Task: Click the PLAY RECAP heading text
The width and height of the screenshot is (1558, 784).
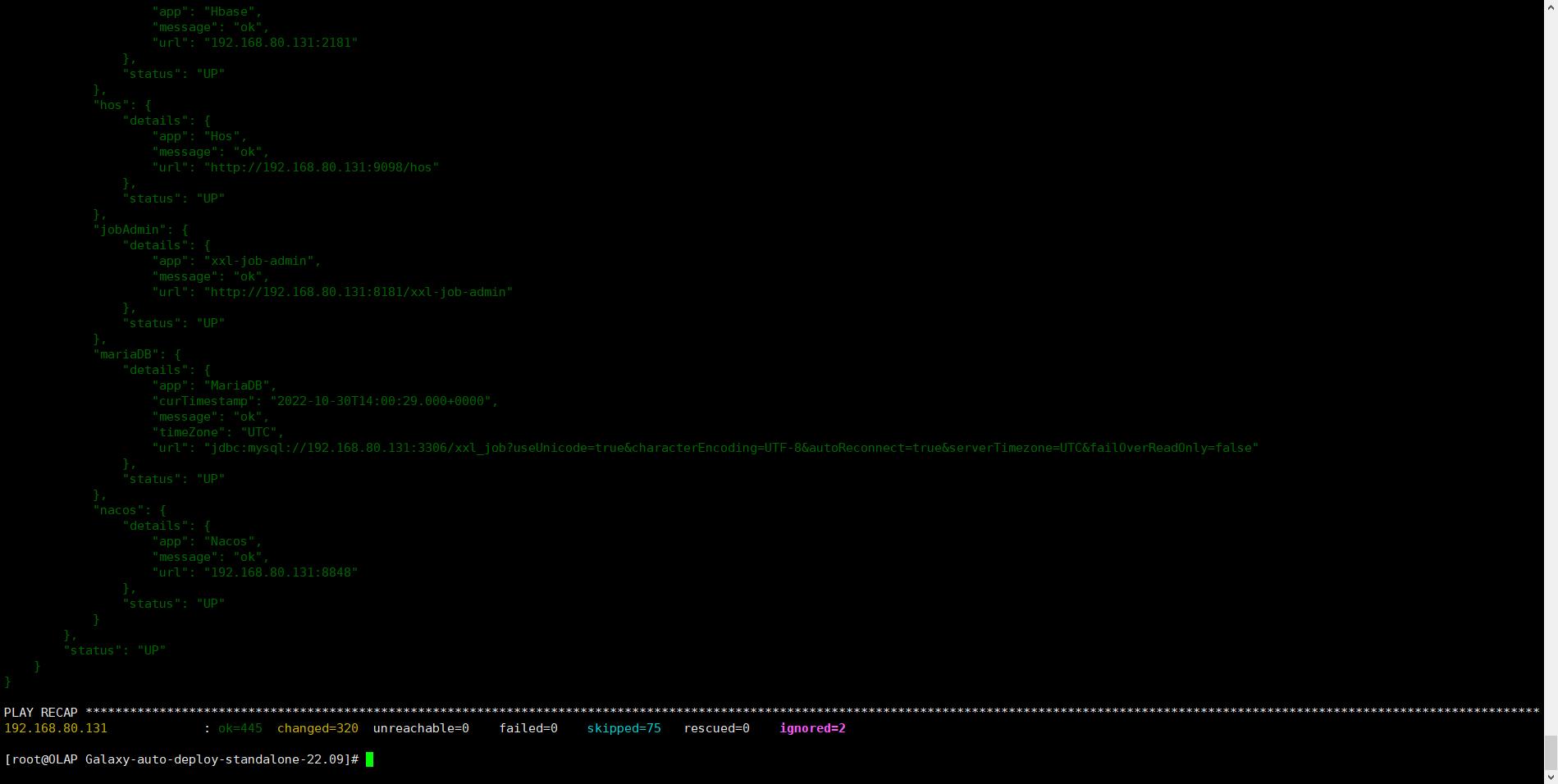Action: (x=41, y=713)
